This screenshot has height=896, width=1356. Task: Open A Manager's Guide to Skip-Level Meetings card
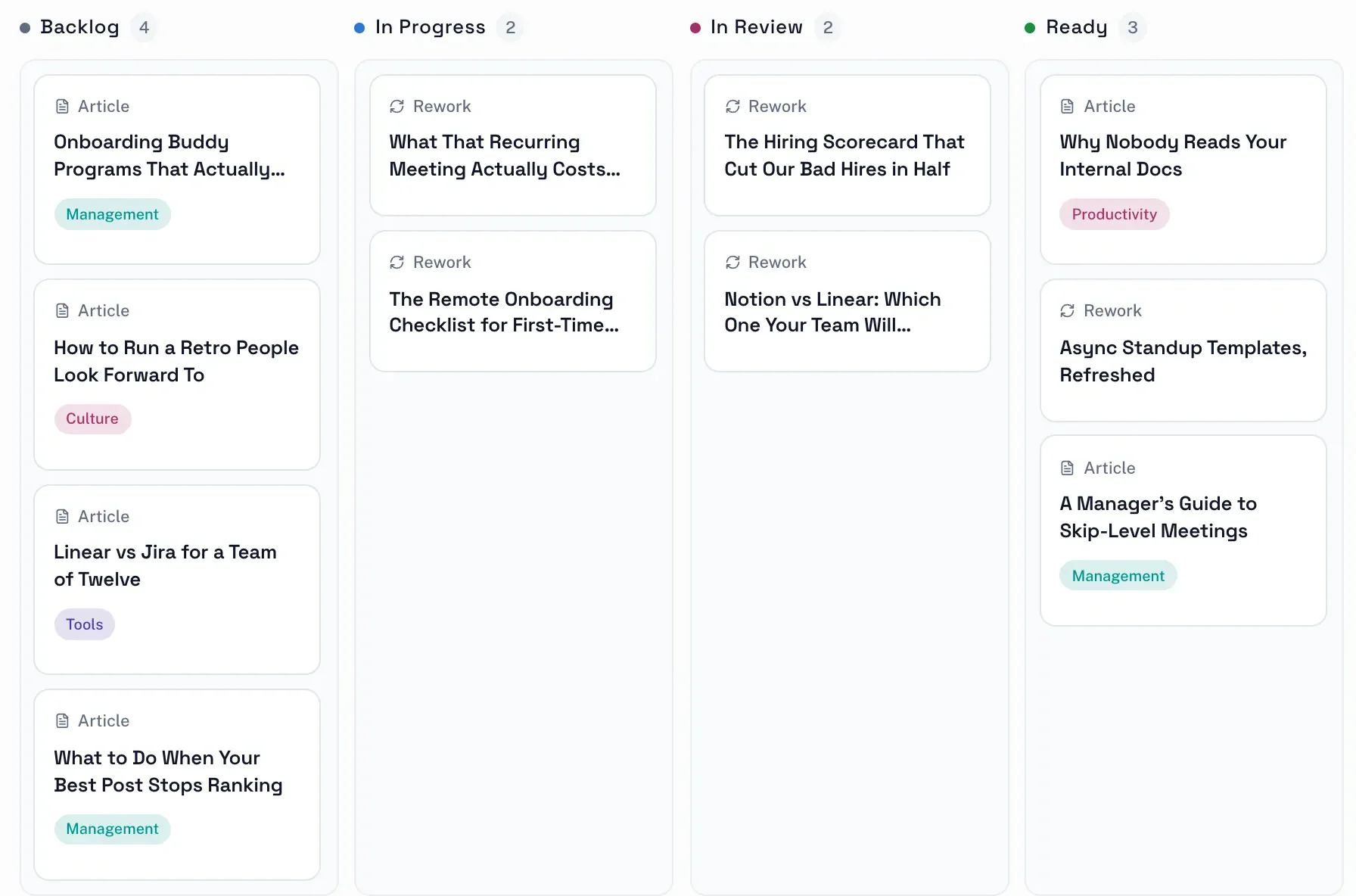click(1158, 518)
